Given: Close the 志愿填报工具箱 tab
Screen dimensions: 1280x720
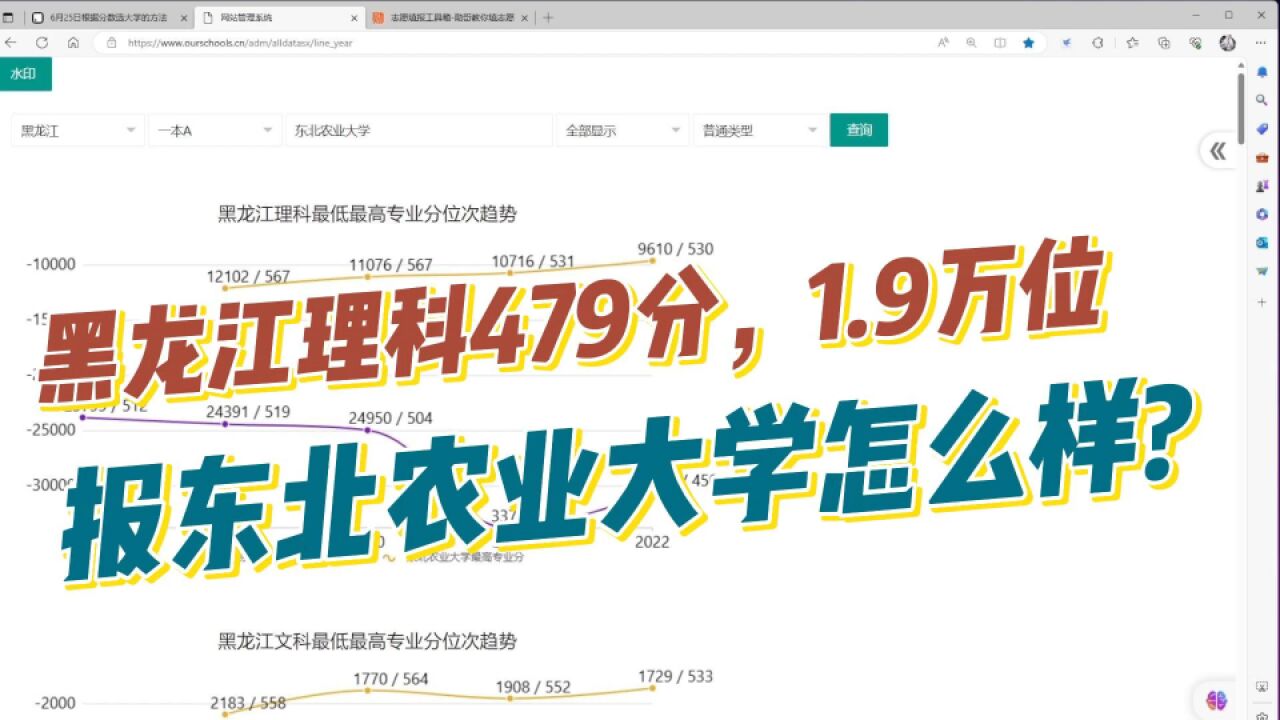Looking at the screenshot, I should [x=526, y=17].
